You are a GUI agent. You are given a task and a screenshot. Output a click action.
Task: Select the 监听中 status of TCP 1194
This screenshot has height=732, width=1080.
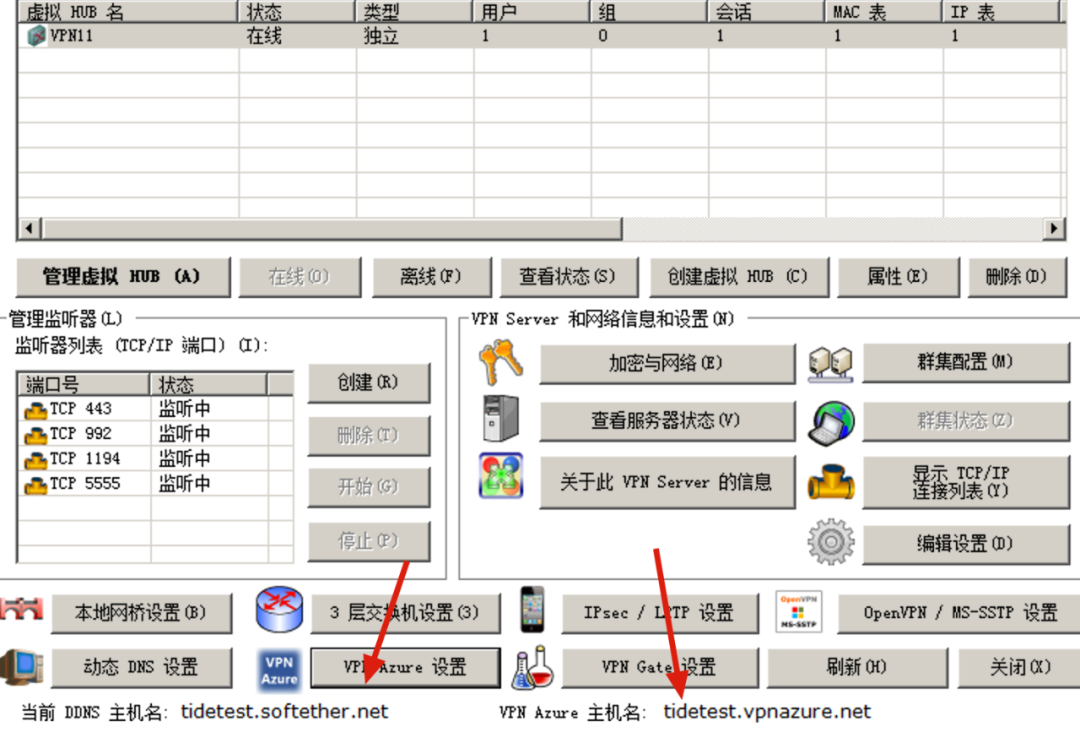[x=184, y=459]
